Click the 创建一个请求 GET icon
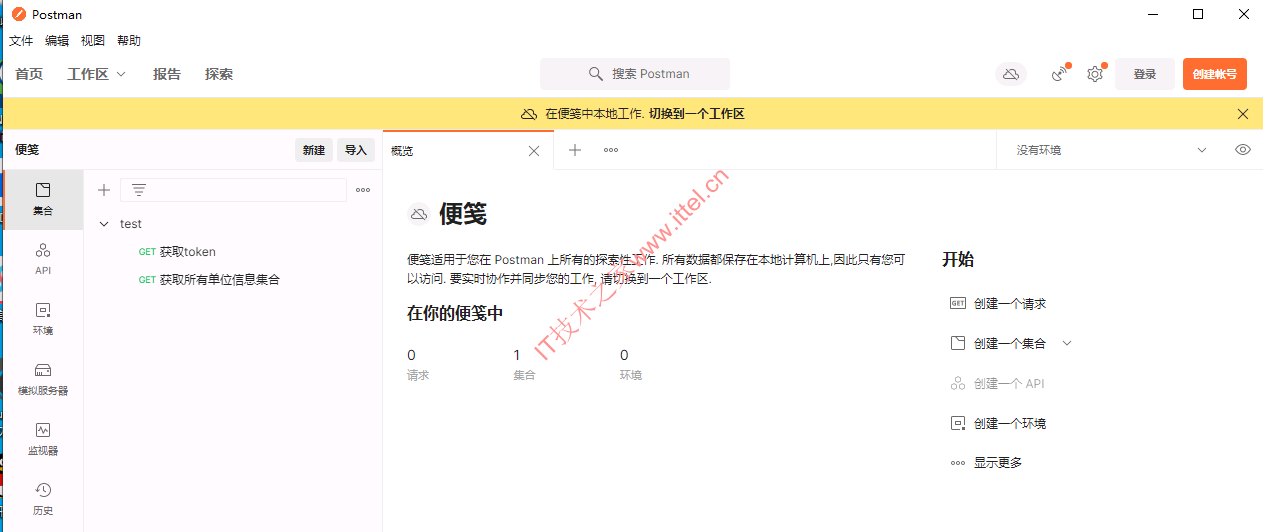 click(x=958, y=303)
